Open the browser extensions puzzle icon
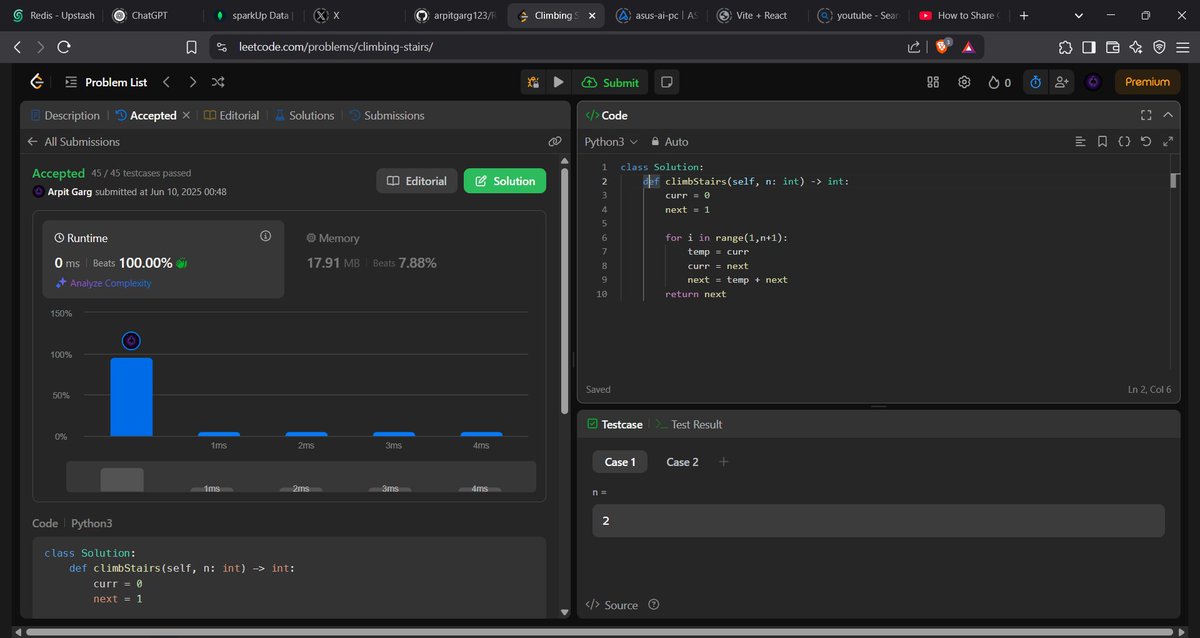The height and width of the screenshot is (638, 1200). point(1065,47)
